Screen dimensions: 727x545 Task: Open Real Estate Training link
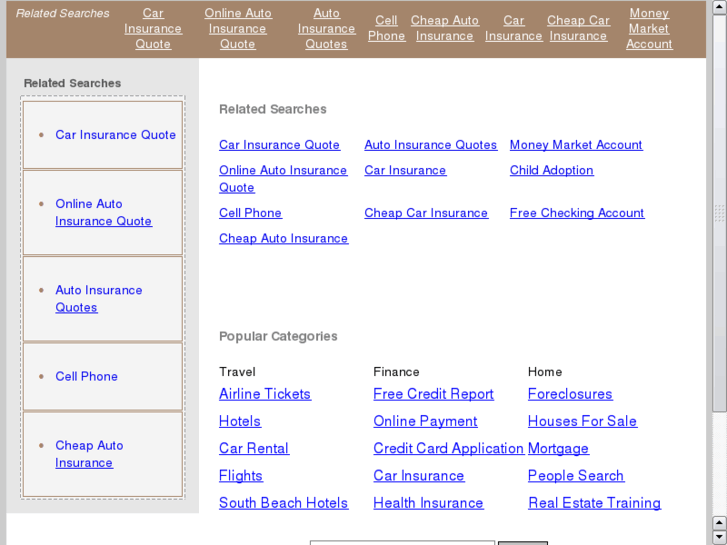(595, 503)
